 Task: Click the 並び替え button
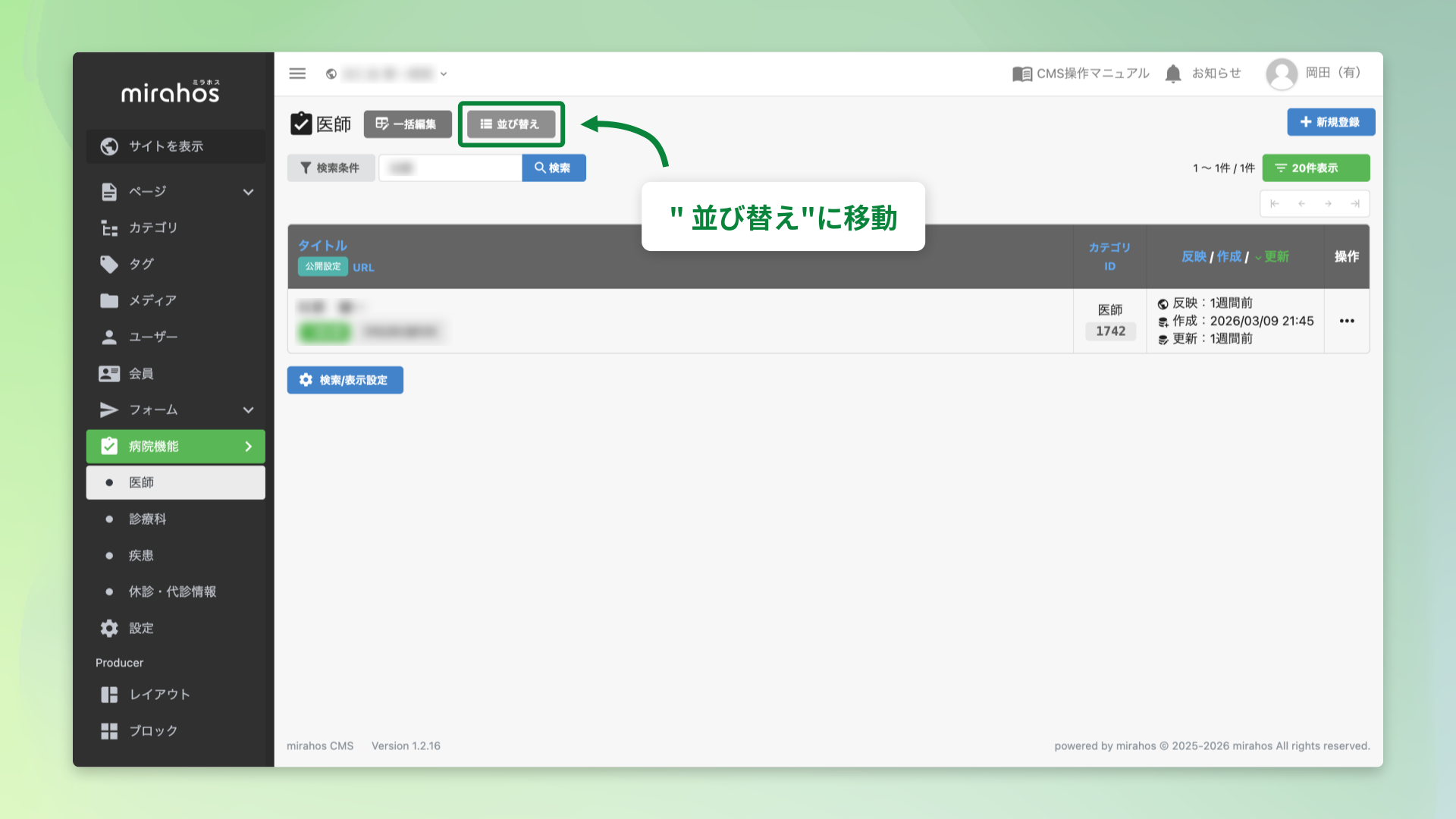(511, 124)
